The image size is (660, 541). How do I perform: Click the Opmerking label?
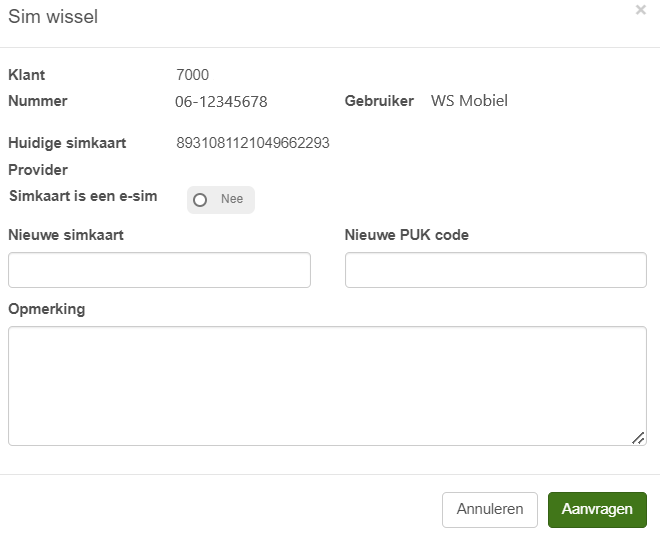pos(46,309)
